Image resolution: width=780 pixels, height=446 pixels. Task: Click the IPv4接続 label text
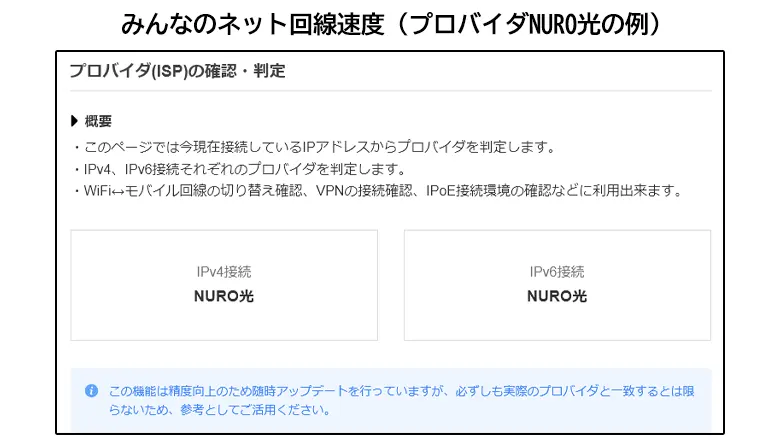point(224,272)
